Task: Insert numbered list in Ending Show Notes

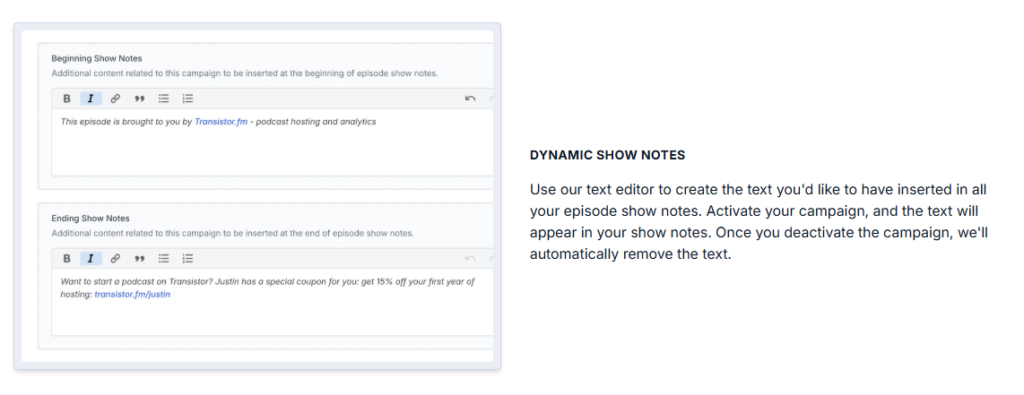Action: 187,259
